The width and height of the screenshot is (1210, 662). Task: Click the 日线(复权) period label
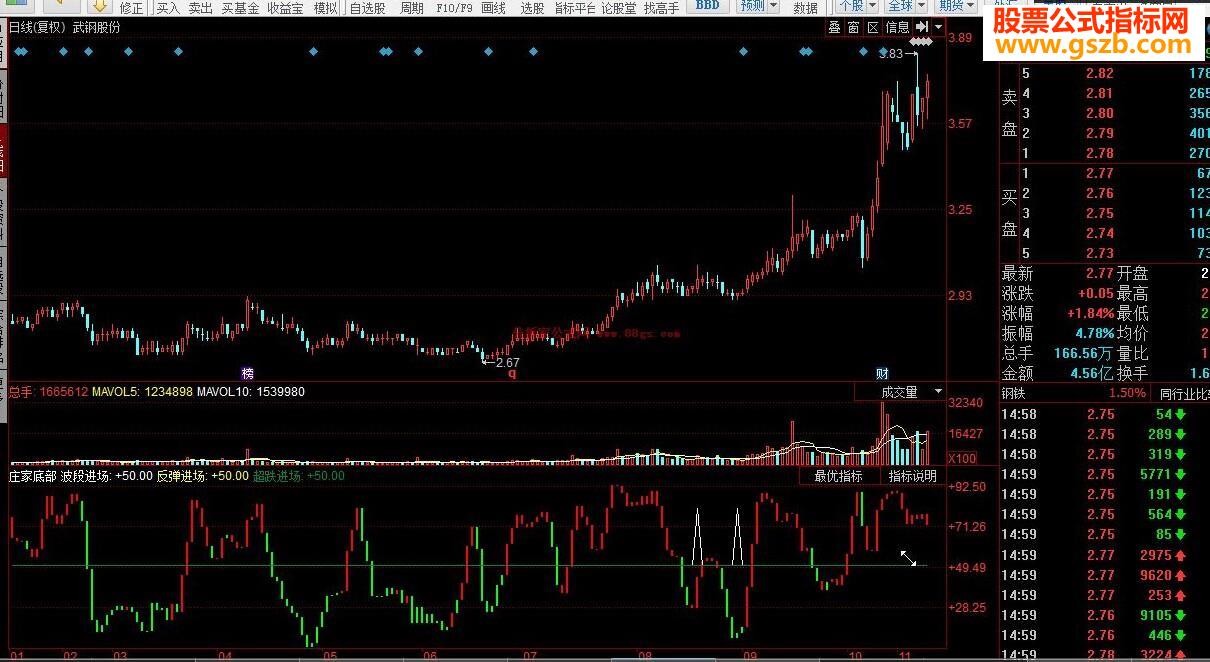(x=38, y=27)
